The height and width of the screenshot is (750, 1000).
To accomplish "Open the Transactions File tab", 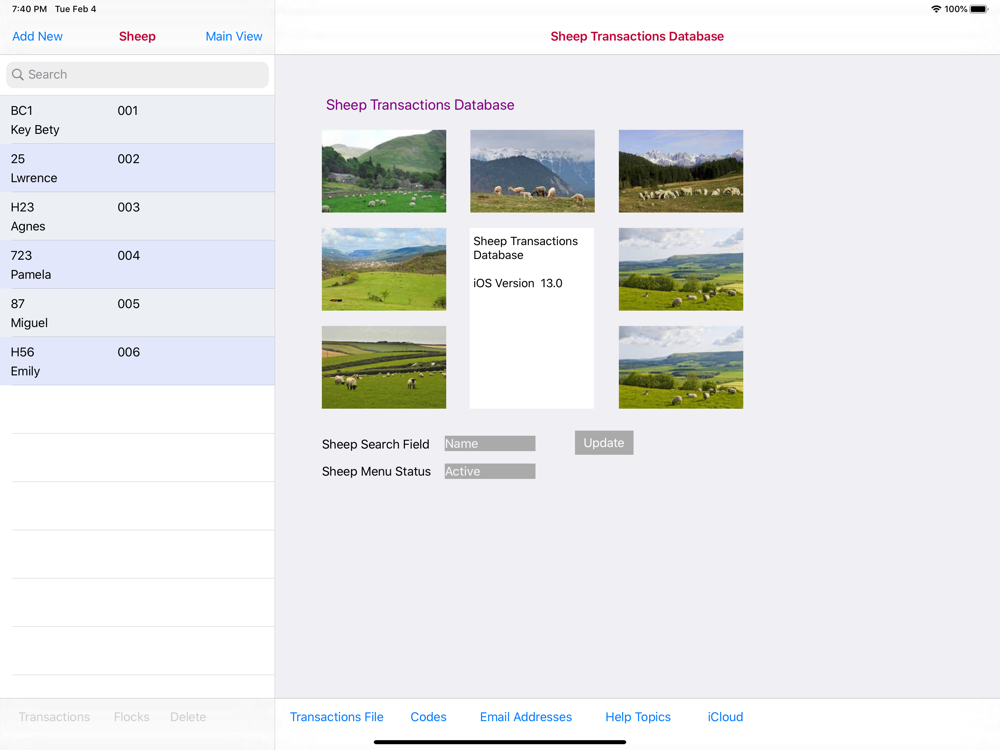I will point(337,717).
